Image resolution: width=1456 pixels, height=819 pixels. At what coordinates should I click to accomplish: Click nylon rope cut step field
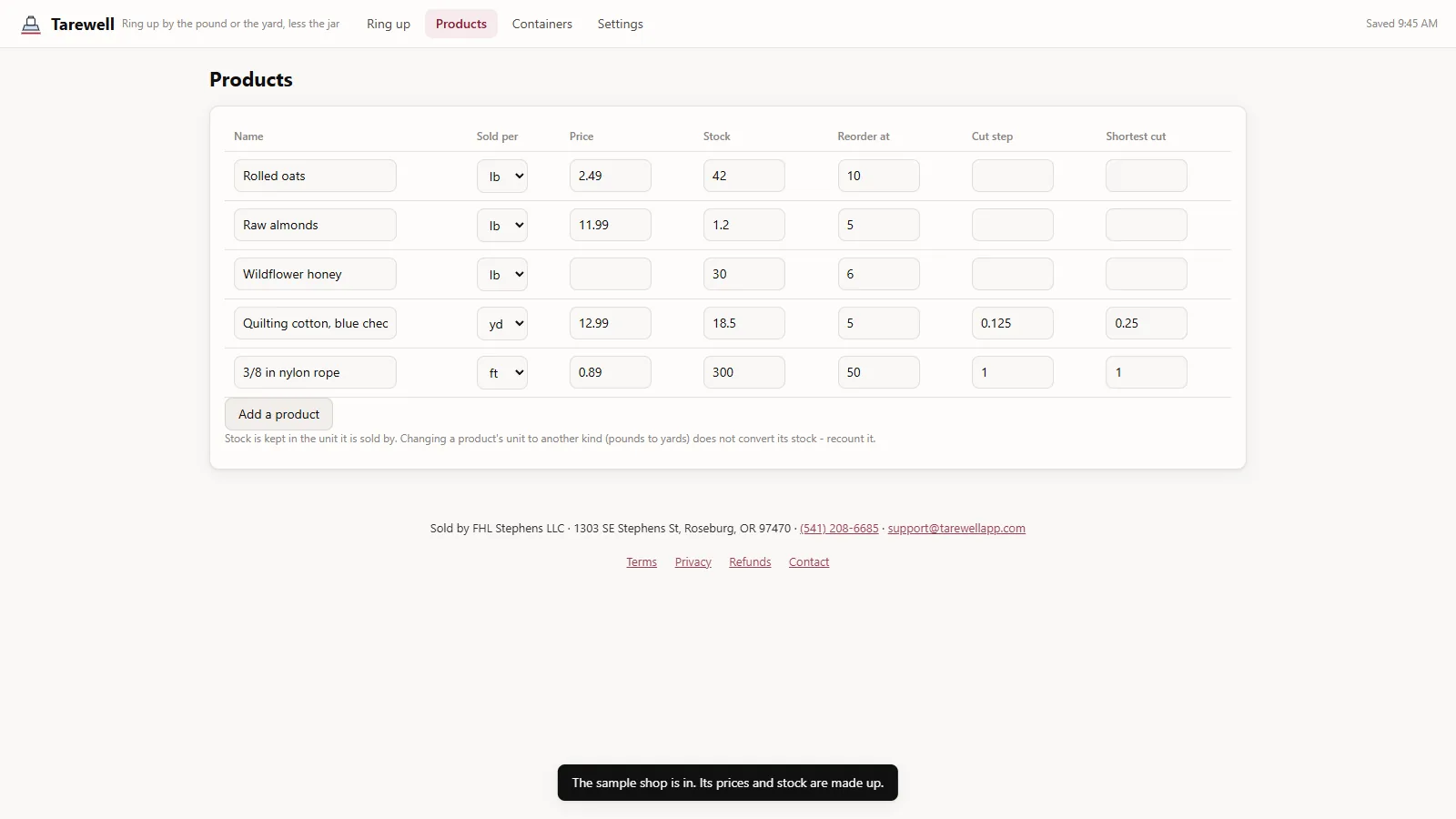[1013, 372]
